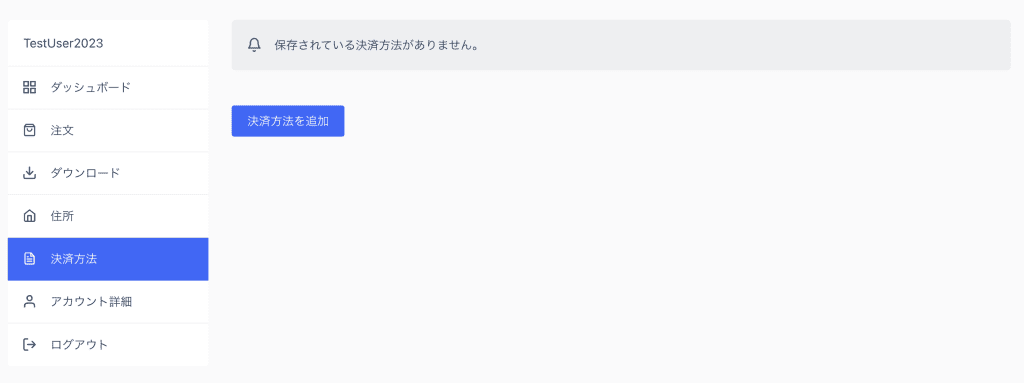Click the logout arrow icon
The height and width of the screenshot is (383, 1024).
tap(29, 344)
